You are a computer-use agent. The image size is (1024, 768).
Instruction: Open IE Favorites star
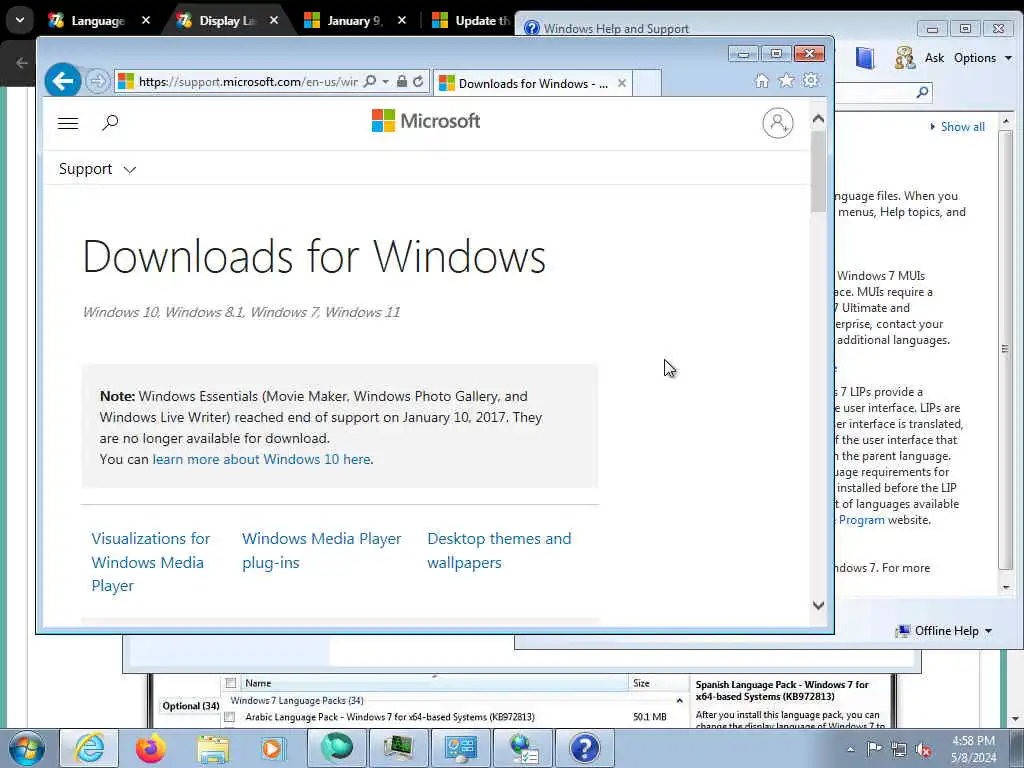tap(786, 81)
